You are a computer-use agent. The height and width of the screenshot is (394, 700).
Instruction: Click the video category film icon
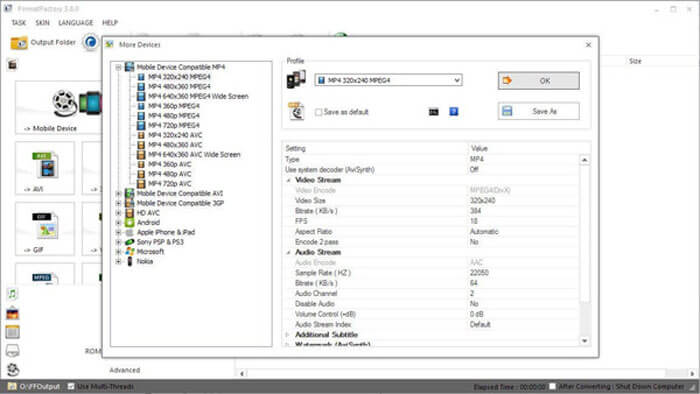pos(12,65)
